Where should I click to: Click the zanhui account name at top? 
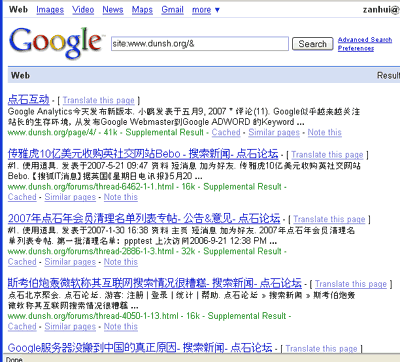(381, 10)
